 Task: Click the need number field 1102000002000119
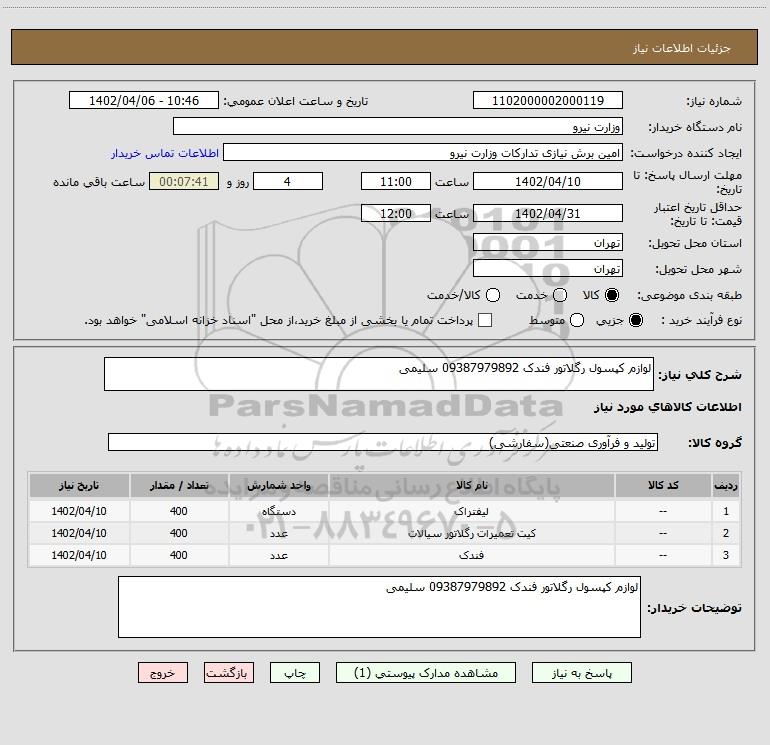pos(548,101)
